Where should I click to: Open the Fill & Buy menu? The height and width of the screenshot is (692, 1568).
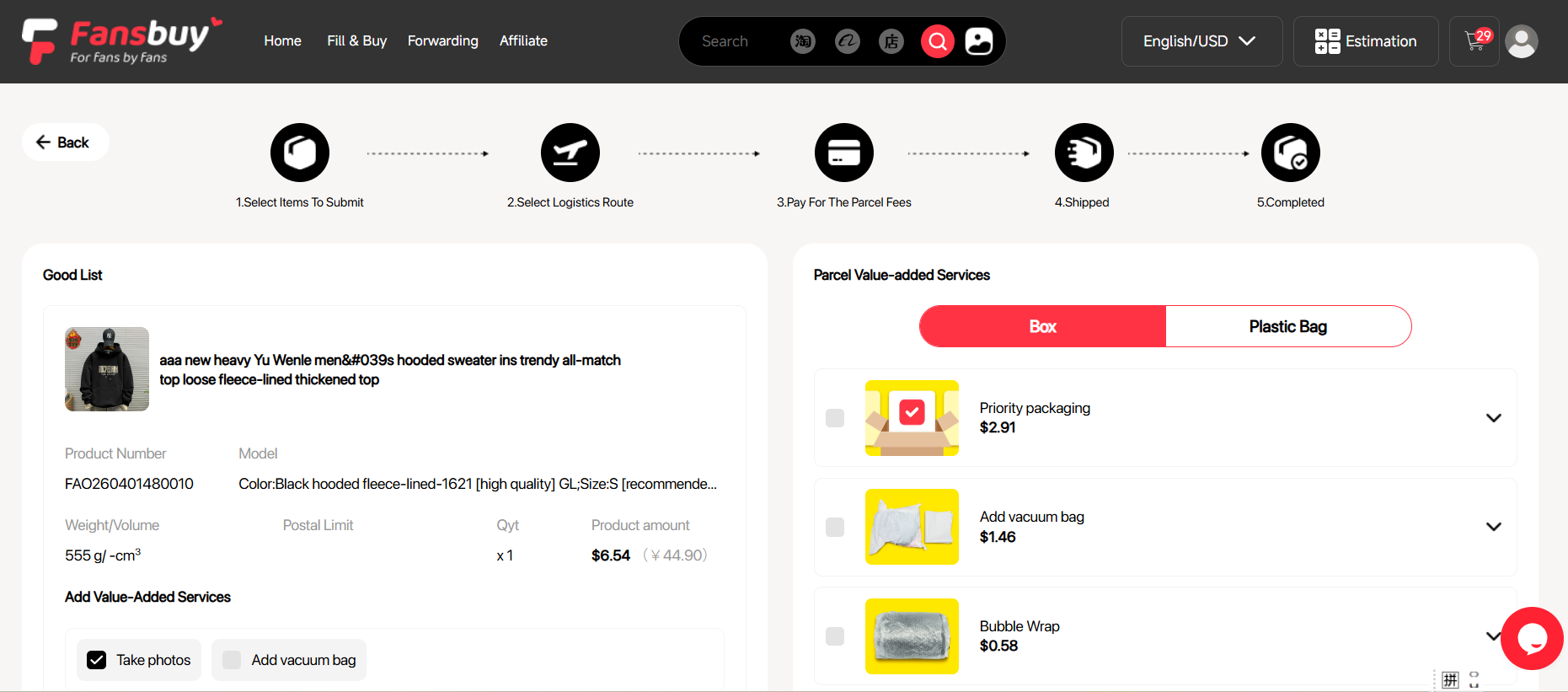point(356,40)
